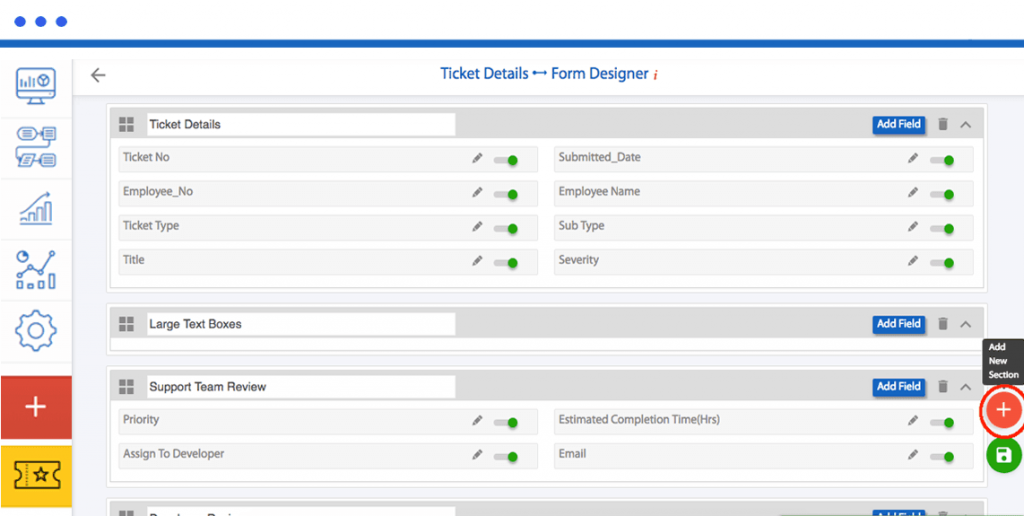Collapse the Large Text Boxes section
The width and height of the screenshot is (1024, 516).
pyautogui.click(x=965, y=324)
